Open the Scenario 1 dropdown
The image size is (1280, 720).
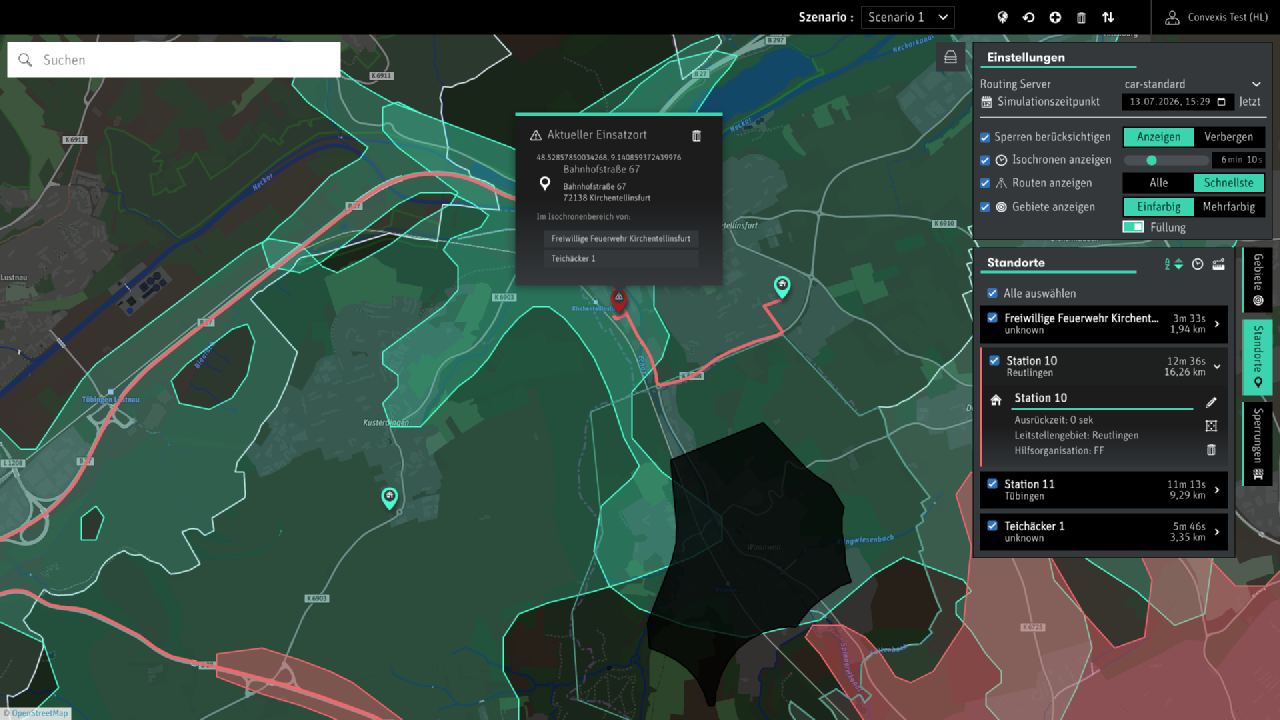pyautogui.click(x=908, y=17)
